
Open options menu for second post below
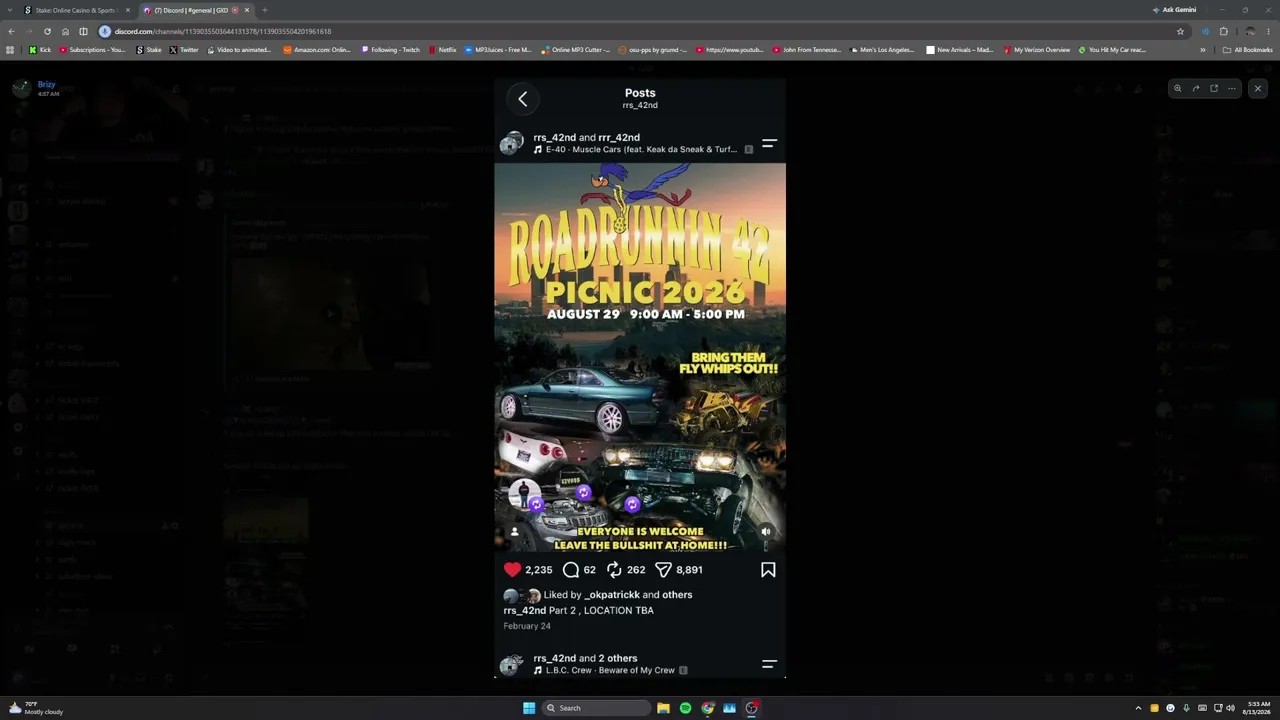[769, 663]
